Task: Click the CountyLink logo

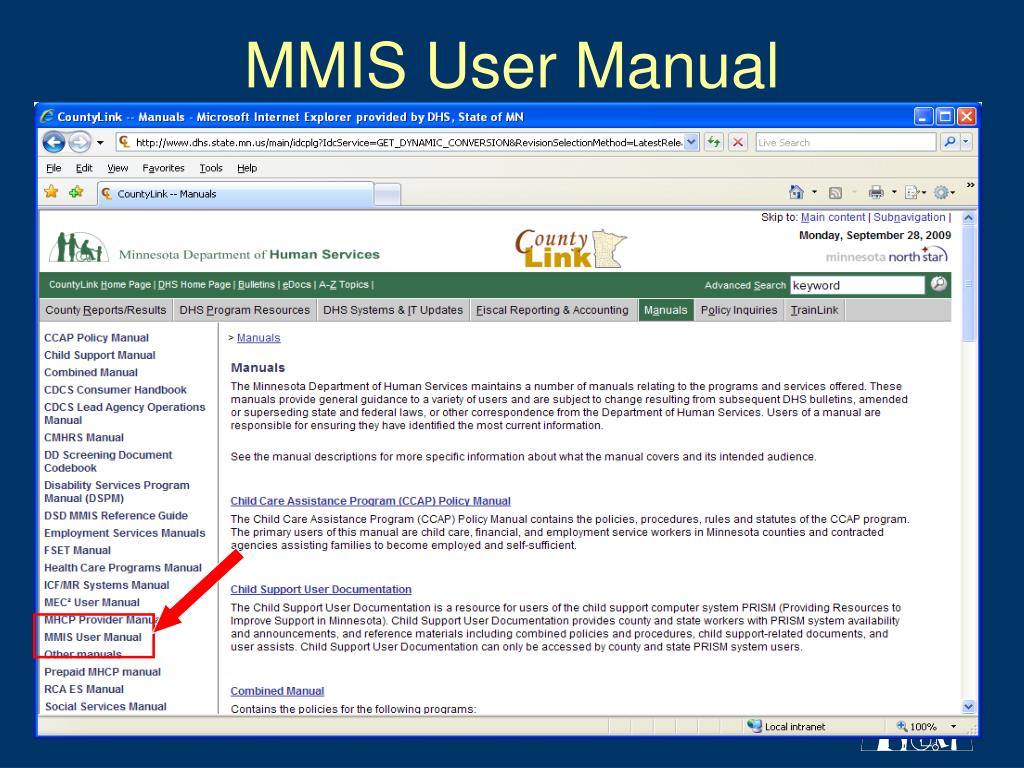Action: pos(570,248)
